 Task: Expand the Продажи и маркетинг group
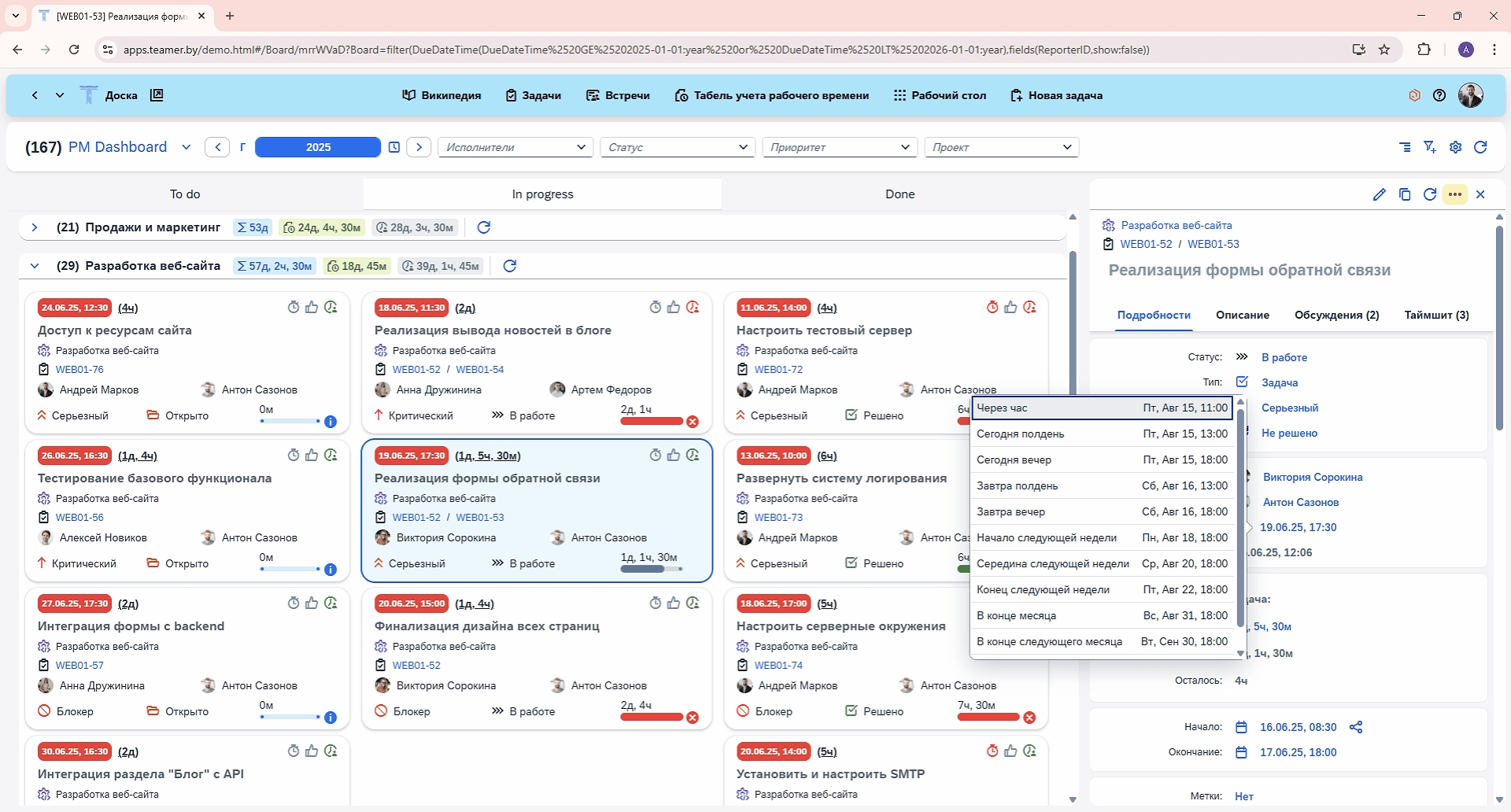click(35, 227)
